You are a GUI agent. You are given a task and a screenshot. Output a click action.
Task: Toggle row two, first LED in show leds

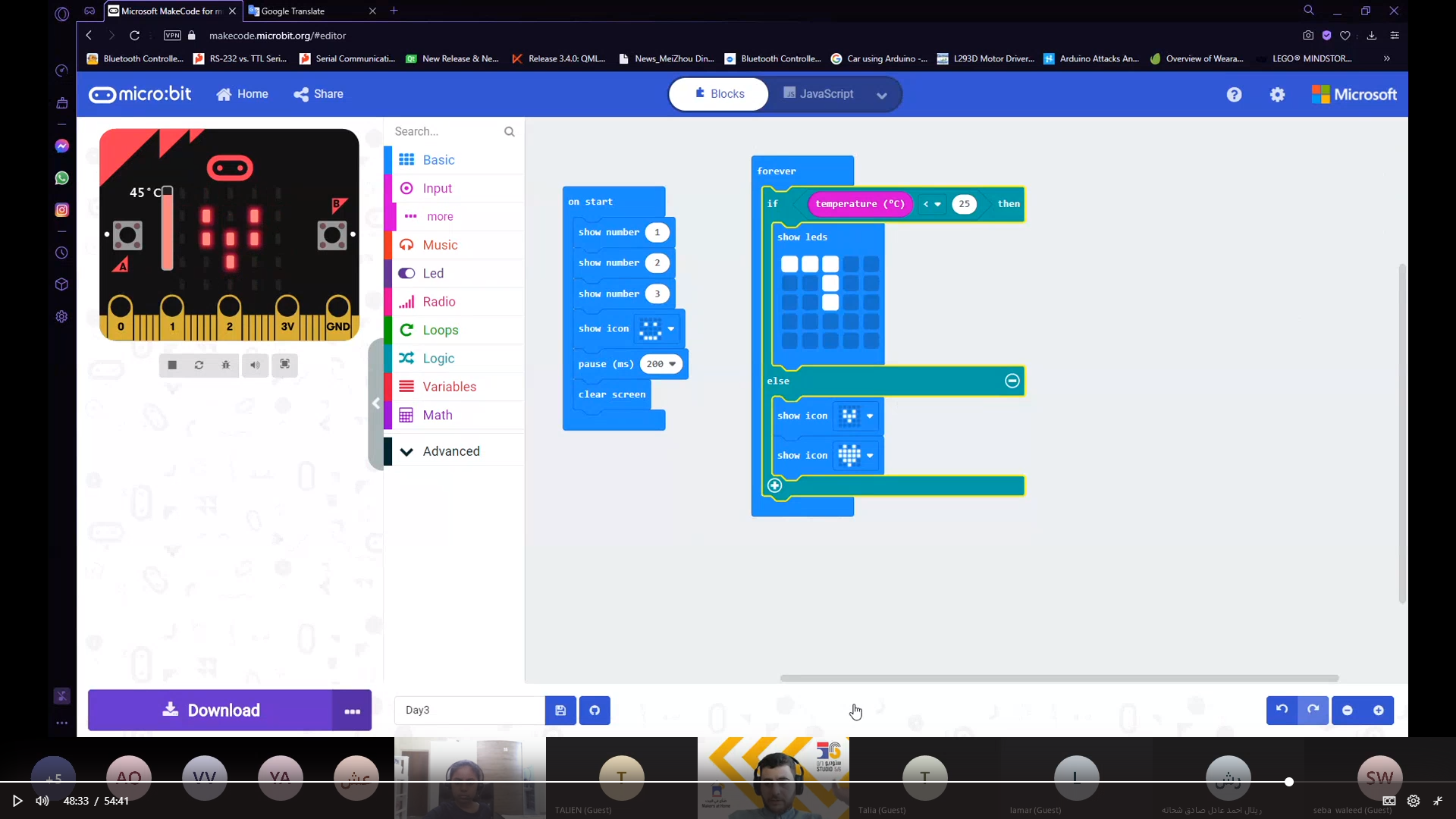pos(789,284)
